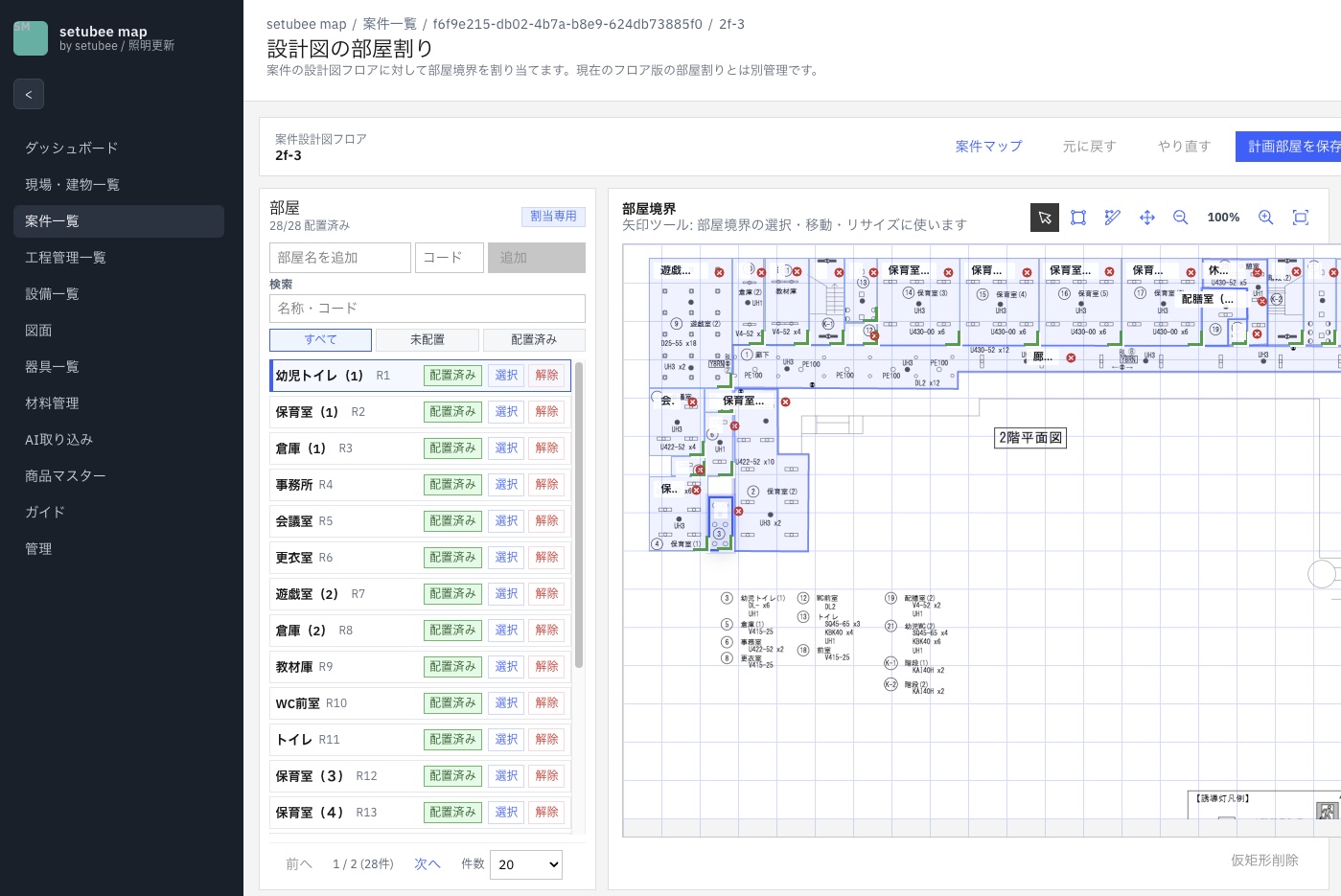Click 選択 for 保育室 (1) R2

506,412
